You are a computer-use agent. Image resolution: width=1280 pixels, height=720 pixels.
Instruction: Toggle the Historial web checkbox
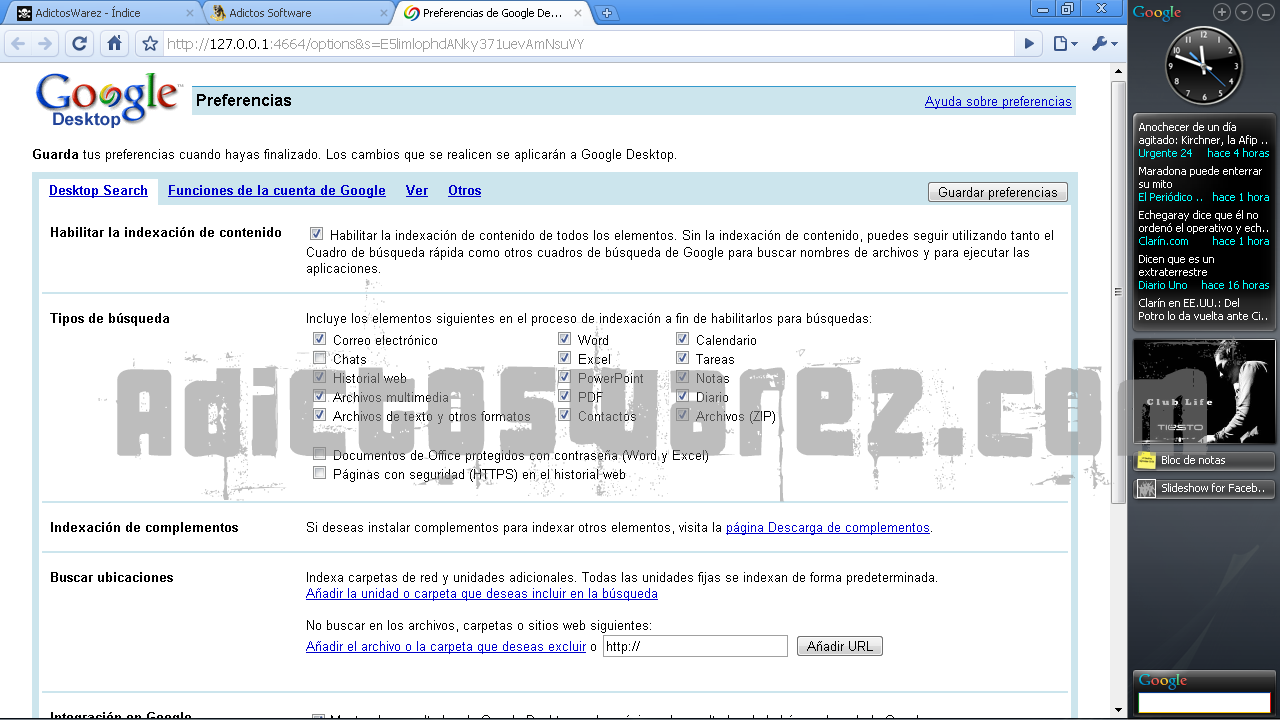click(320, 377)
